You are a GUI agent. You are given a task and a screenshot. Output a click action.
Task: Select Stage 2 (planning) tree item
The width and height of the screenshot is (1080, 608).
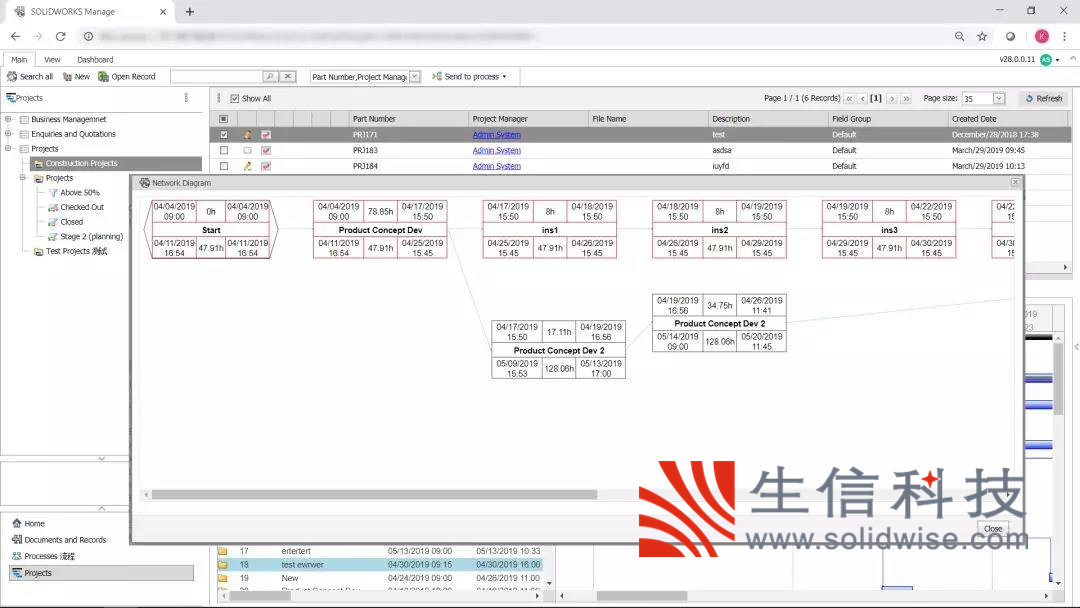click(x=91, y=236)
